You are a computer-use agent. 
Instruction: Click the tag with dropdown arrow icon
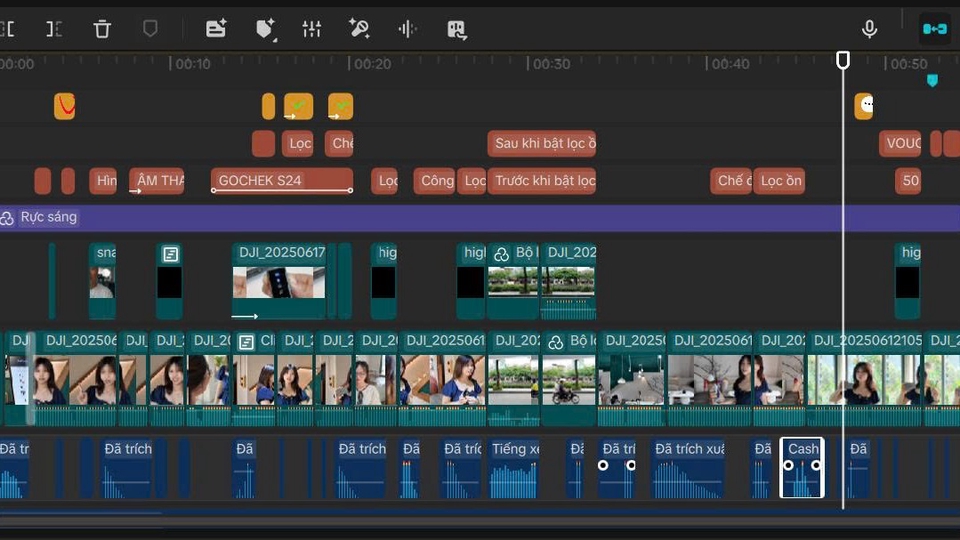tap(265, 29)
